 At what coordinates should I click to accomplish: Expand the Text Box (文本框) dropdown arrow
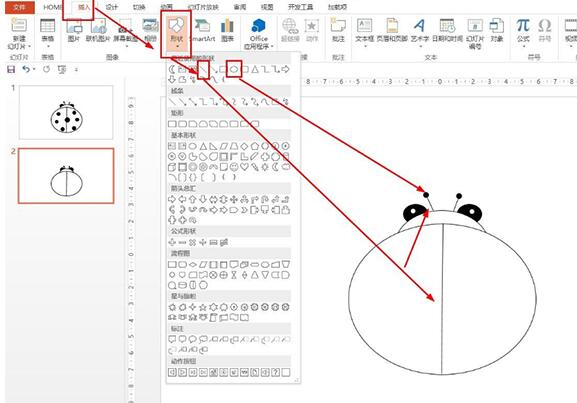point(365,46)
